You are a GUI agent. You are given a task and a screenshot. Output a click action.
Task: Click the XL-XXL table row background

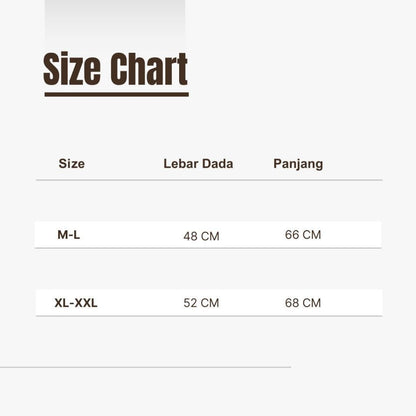click(209, 303)
